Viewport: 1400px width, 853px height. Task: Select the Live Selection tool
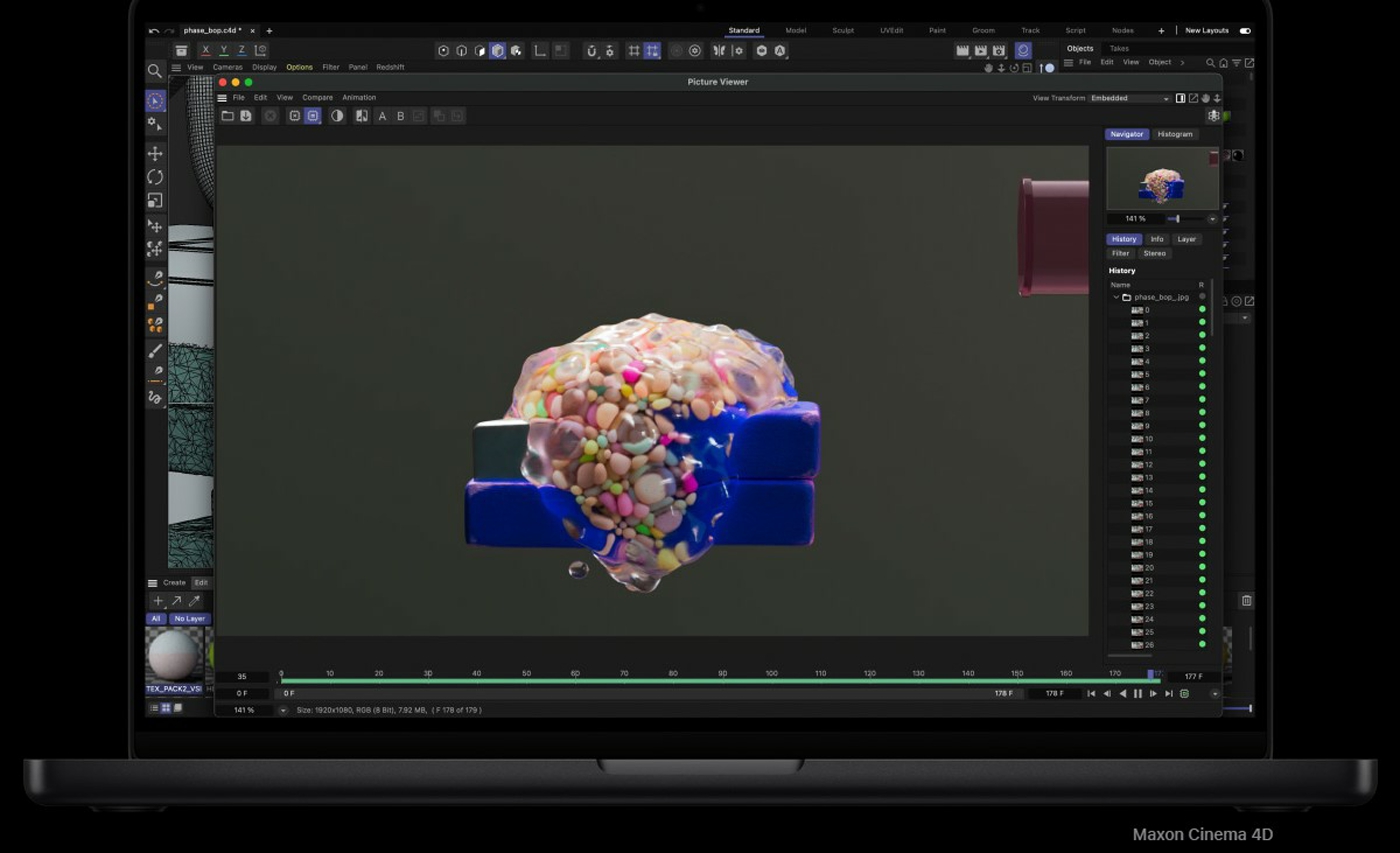point(155,101)
